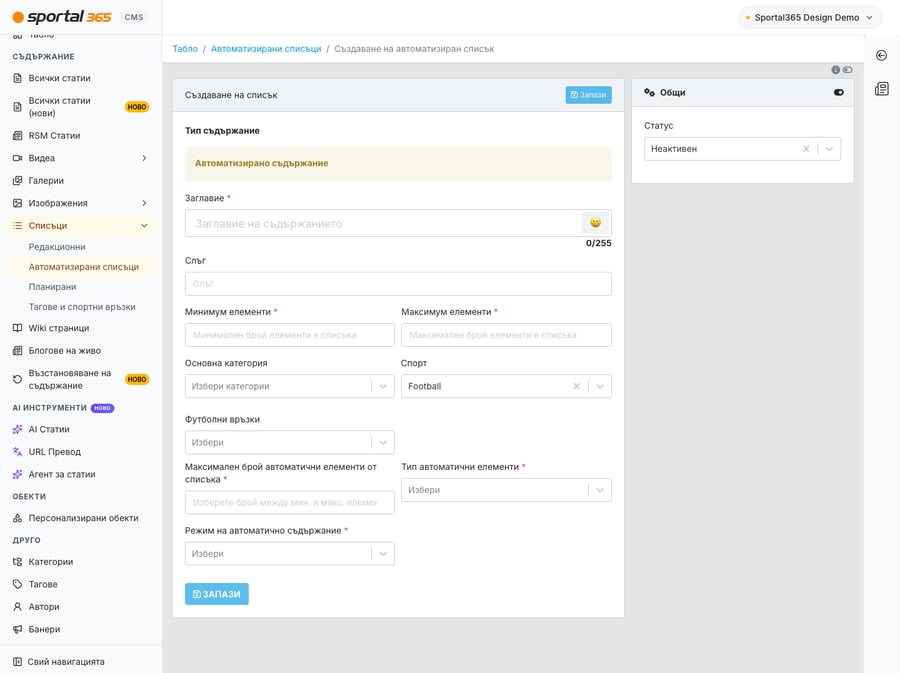Image resolution: width=900 pixels, height=673 pixels.
Task: Click the Максимум елементи input
Action: click(x=506, y=335)
